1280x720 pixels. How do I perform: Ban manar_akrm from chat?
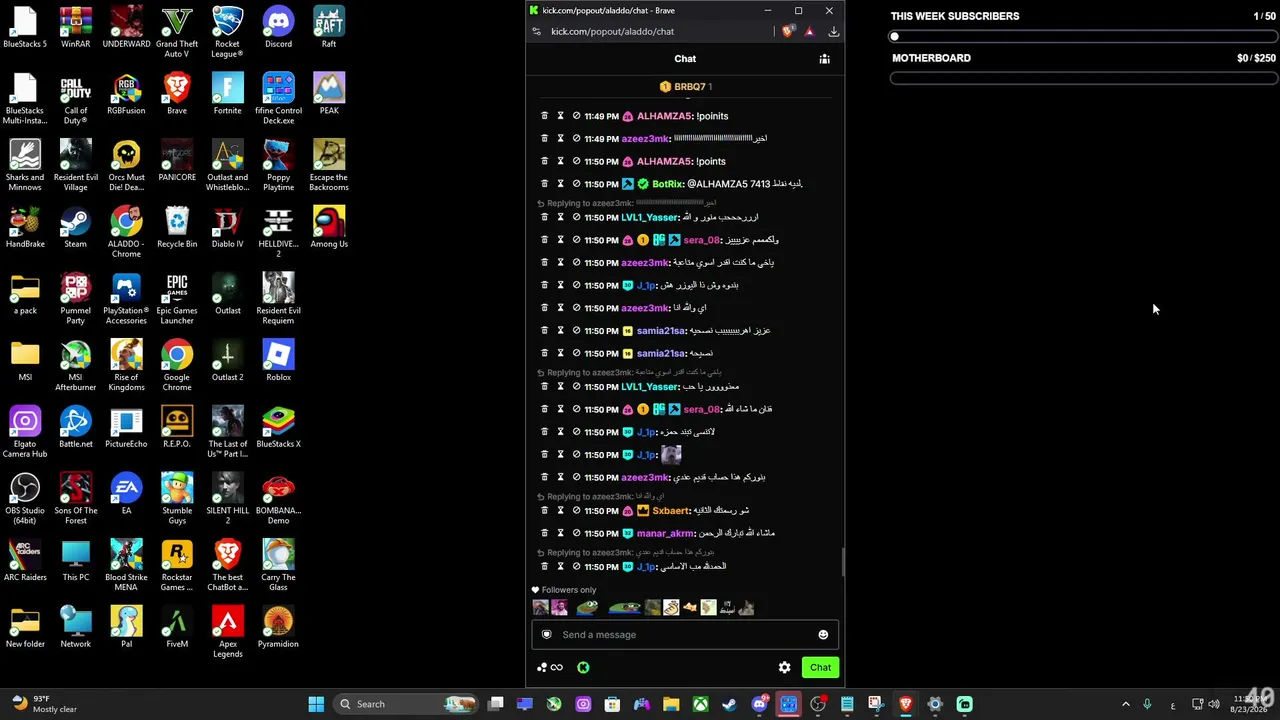576,533
